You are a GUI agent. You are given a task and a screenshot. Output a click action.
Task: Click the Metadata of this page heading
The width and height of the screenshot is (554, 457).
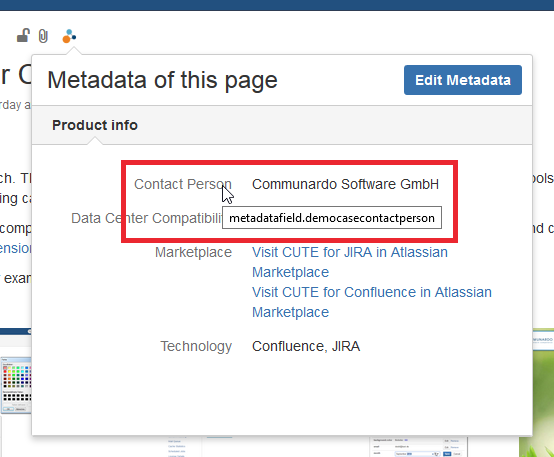point(162,80)
